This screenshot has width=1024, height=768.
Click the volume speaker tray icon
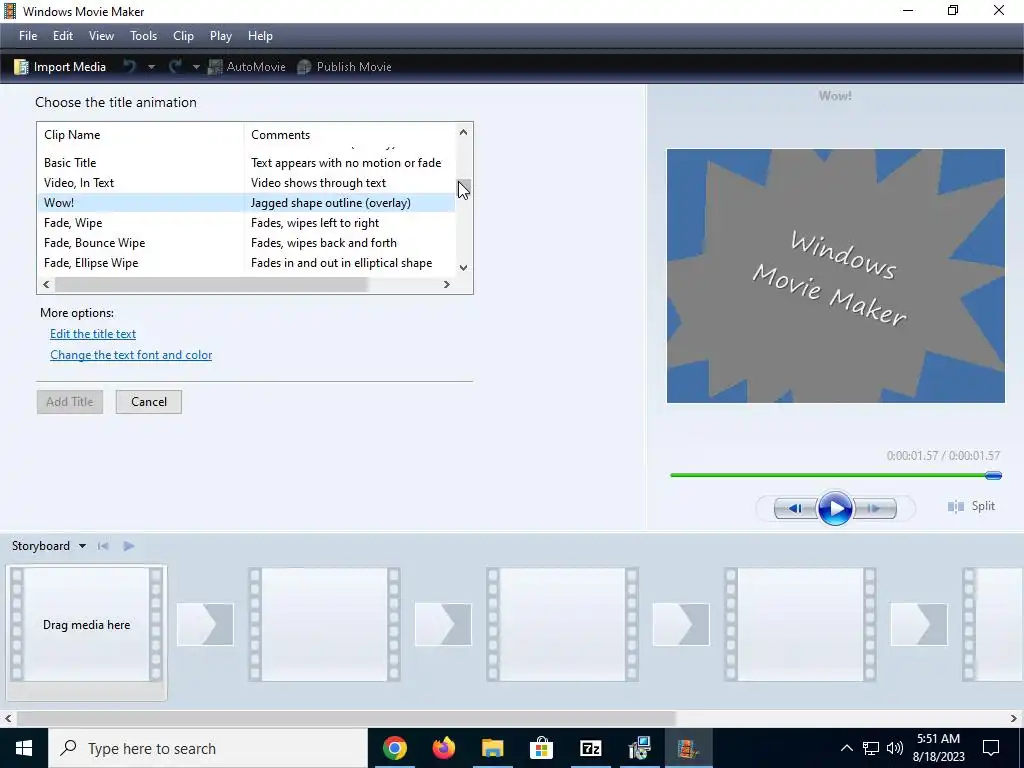coord(895,748)
